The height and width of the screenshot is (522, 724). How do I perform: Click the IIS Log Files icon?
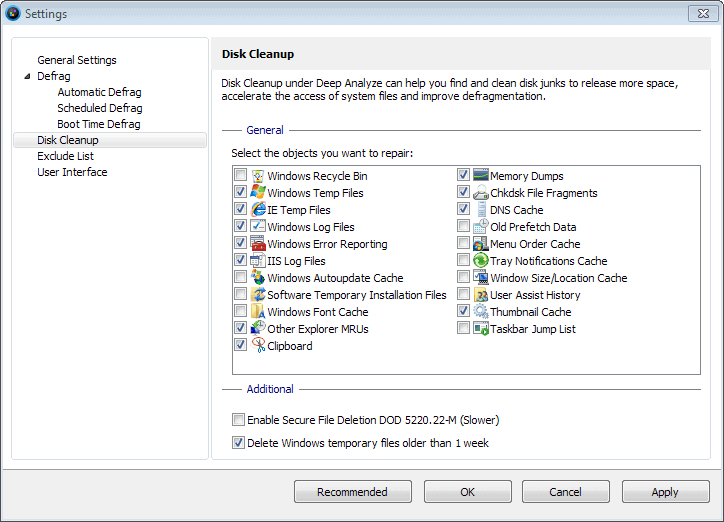(258, 261)
